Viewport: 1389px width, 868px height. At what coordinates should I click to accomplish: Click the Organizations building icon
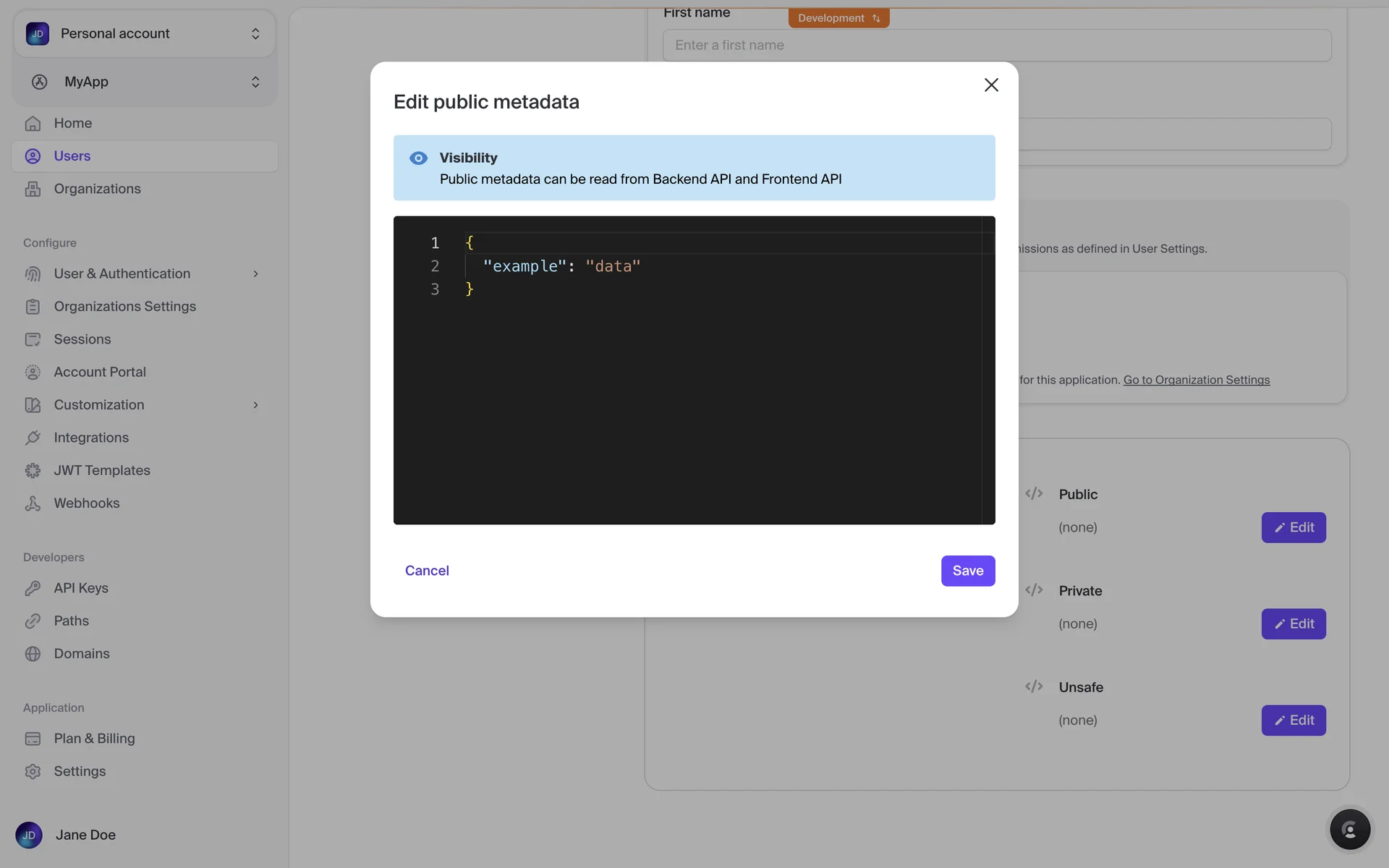coord(33,189)
